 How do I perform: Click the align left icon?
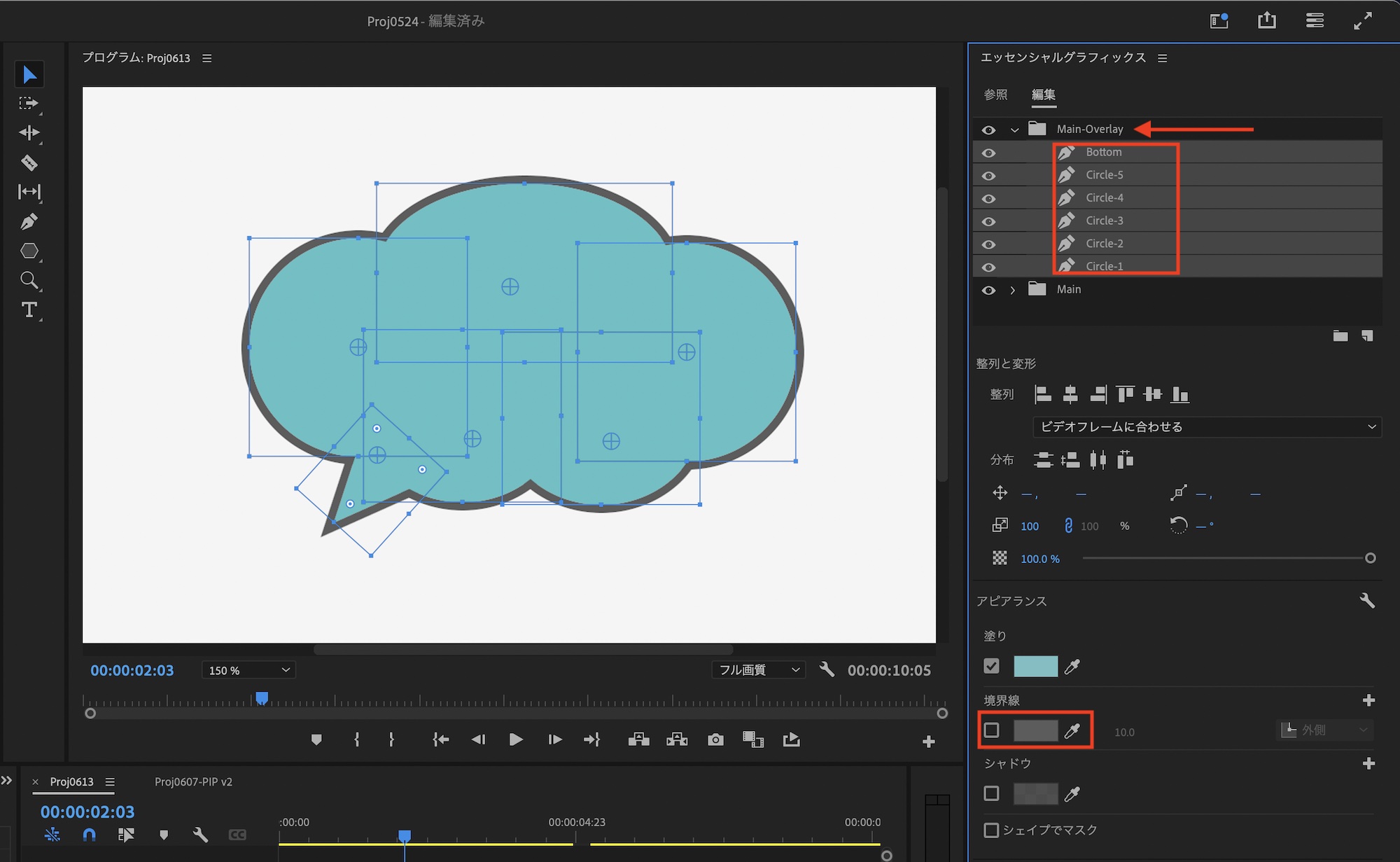point(1042,394)
